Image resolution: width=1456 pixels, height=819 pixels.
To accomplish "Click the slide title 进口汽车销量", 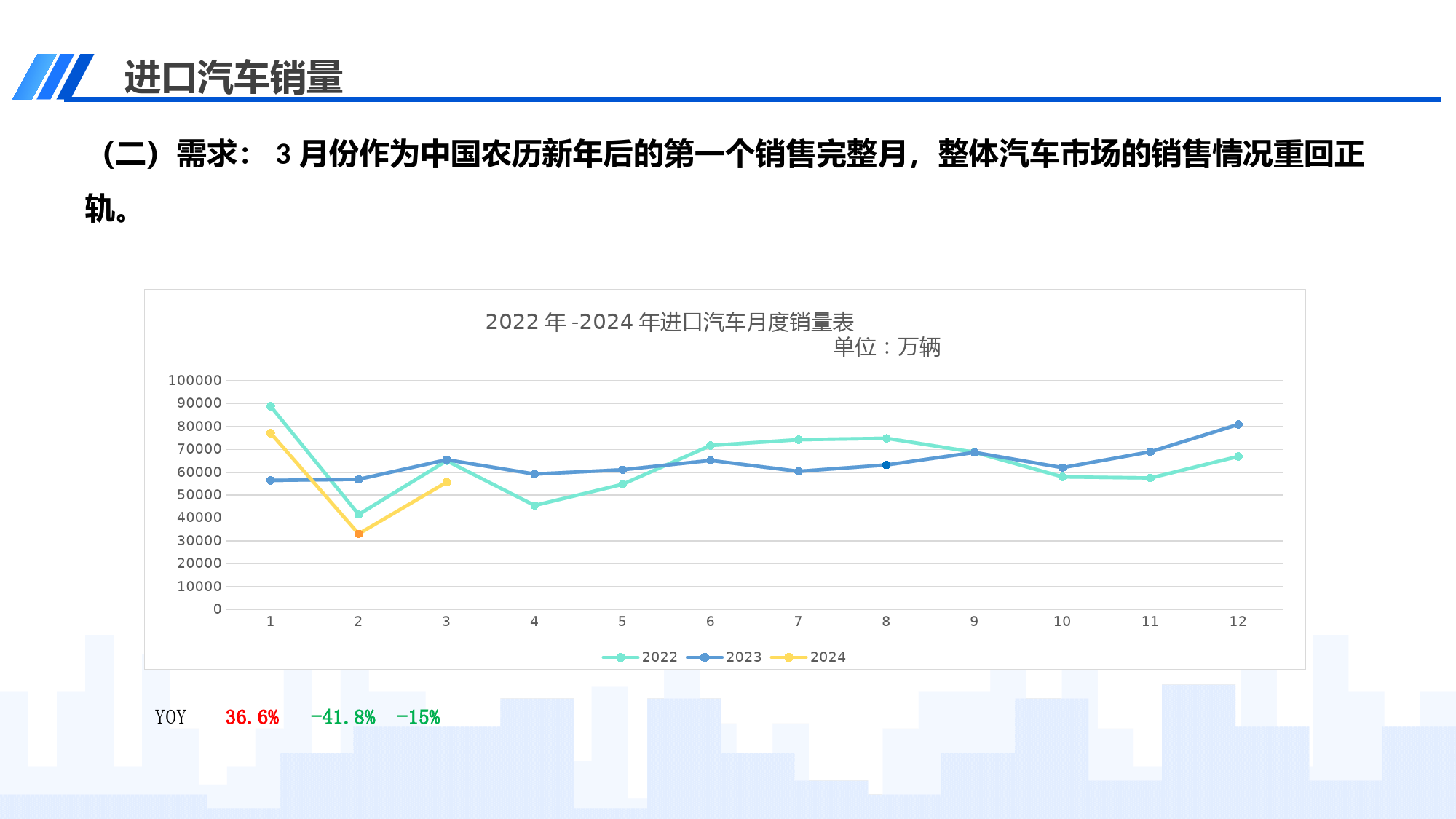I will (234, 76).
